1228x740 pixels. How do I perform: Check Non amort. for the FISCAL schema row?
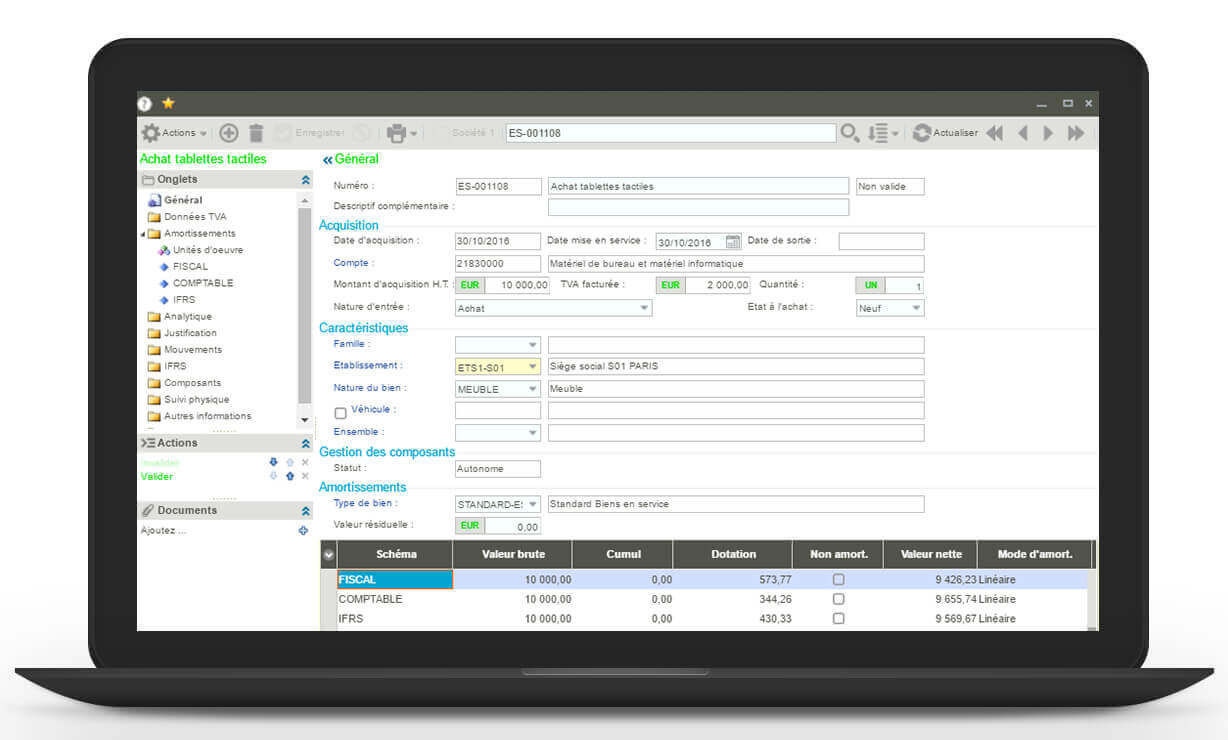point(837,579)
